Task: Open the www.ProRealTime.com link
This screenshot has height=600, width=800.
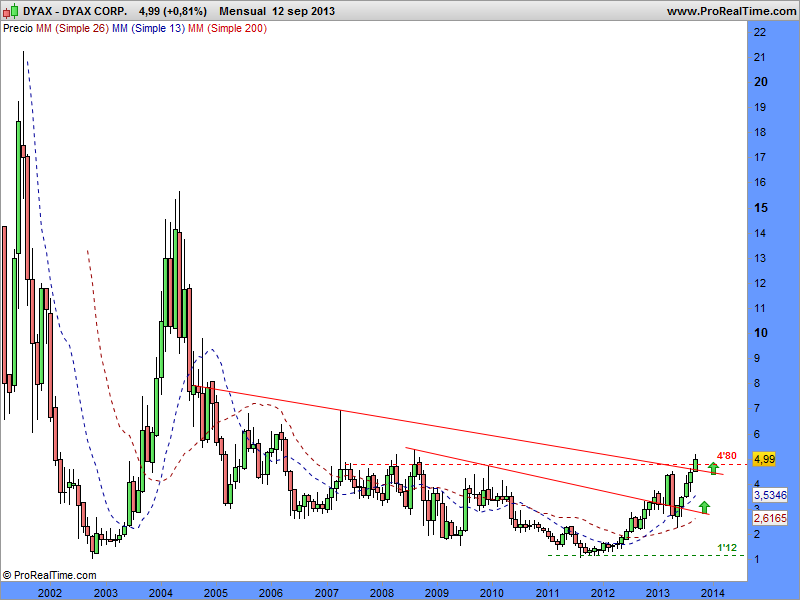Action: point(731,11)
